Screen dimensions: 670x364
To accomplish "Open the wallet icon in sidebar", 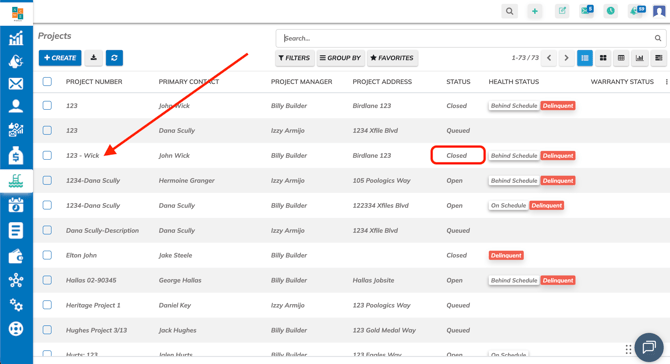I will tap(16, 256).
